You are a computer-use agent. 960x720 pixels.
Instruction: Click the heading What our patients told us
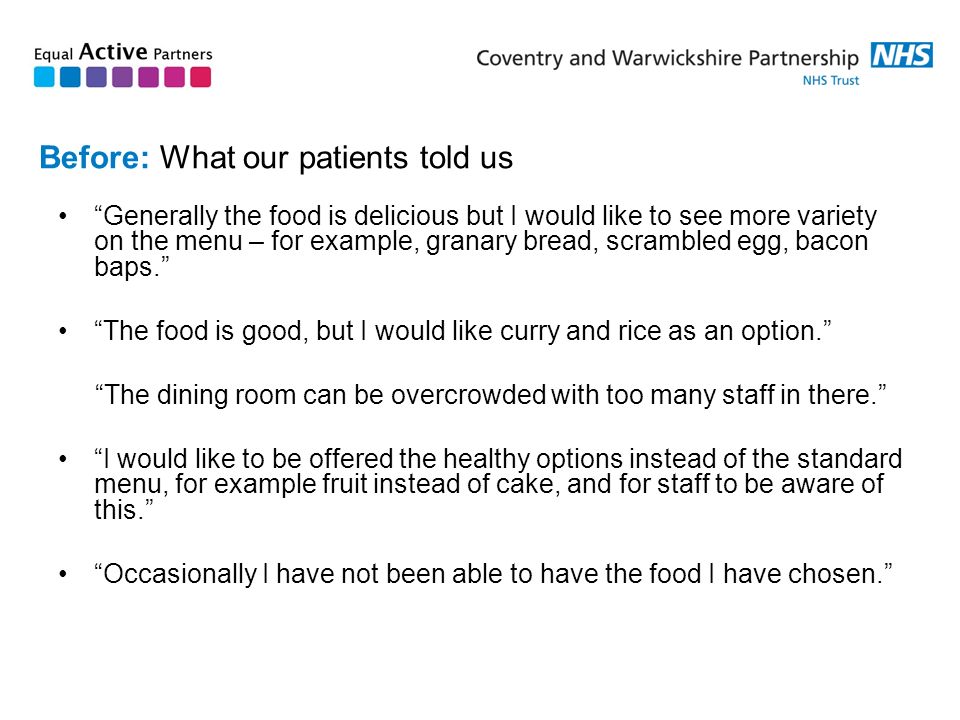click(336, 158)
